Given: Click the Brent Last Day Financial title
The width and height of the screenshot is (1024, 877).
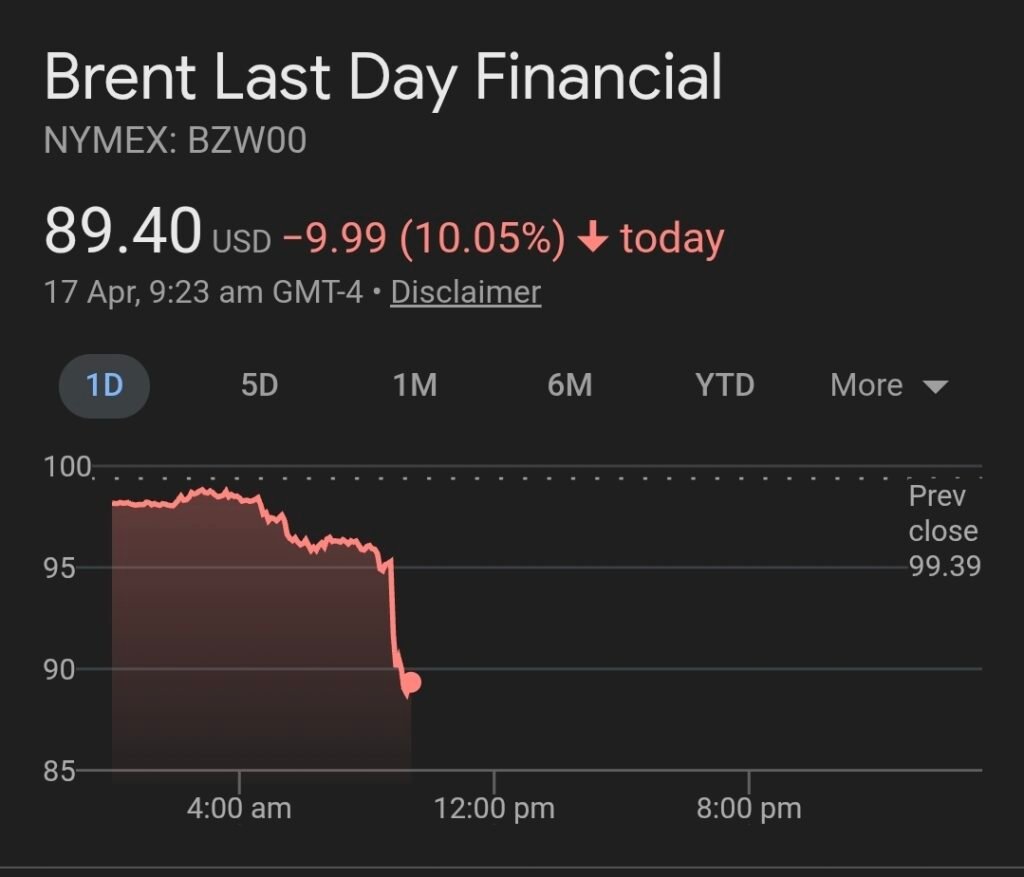Looking at the screenshot, I should click(383, 78).
